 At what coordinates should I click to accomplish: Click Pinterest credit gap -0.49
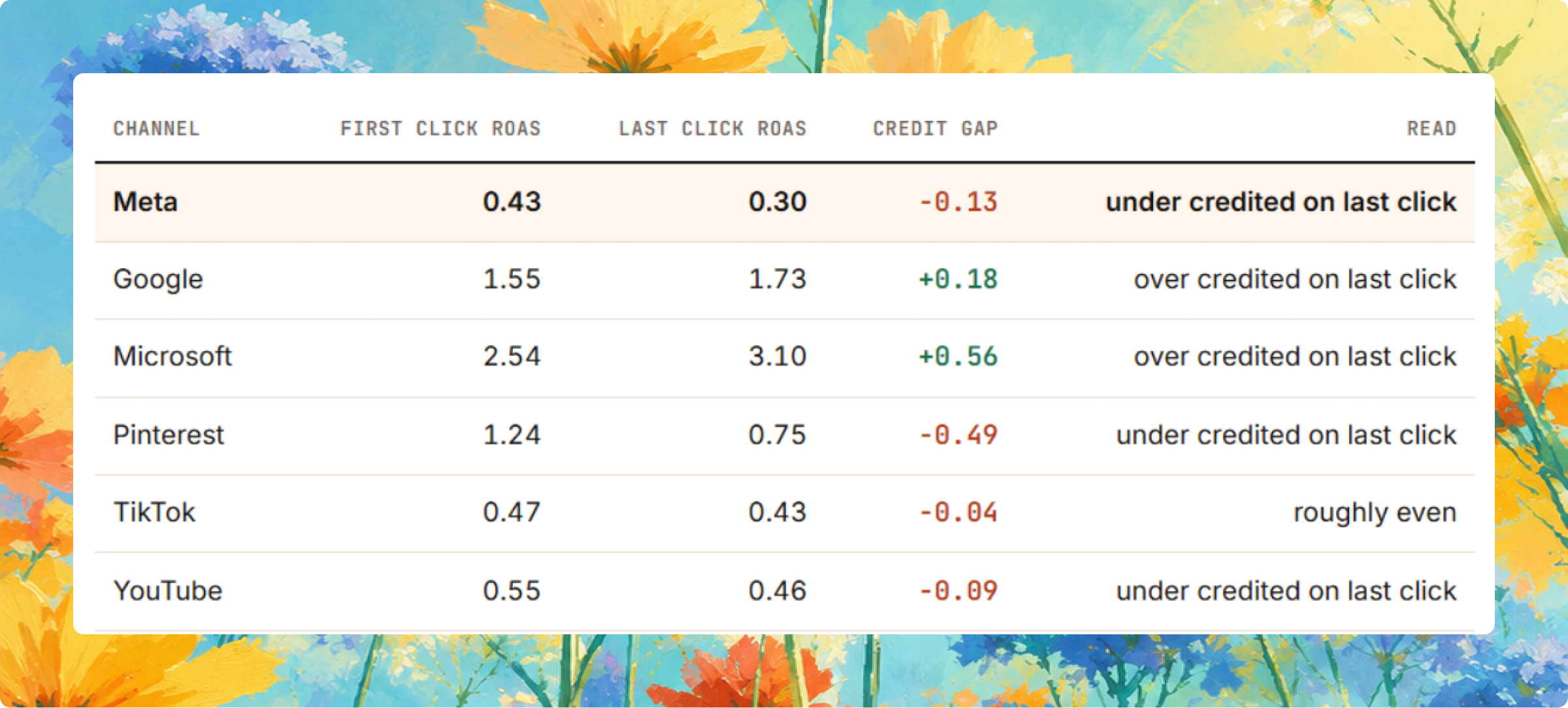pos(958,435)
